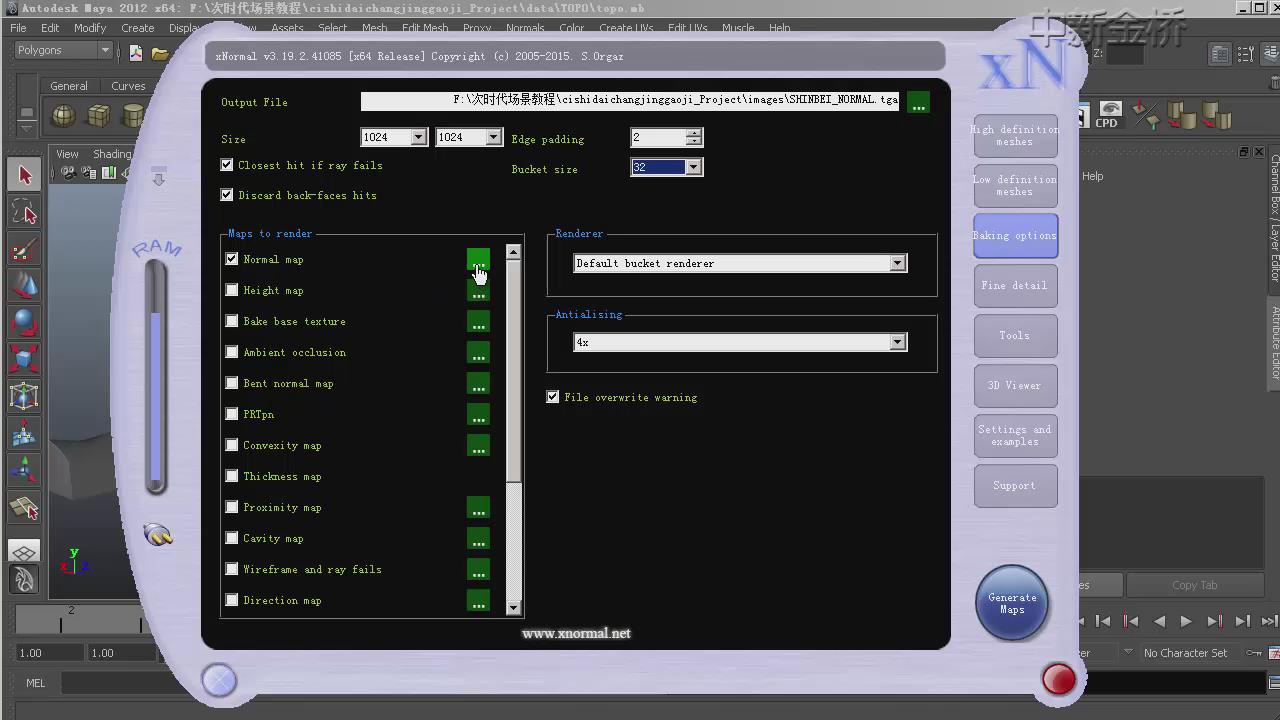This screenshot has width=1280, height=720.
Task: Select Maya's arrow Select tool
Action: coord(24,175)
